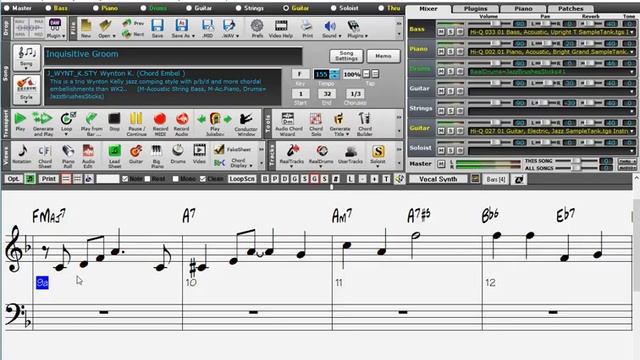Adjust THIS SONG master volume slider
This screenshot has height=360, width=640.
click(576, 161)
